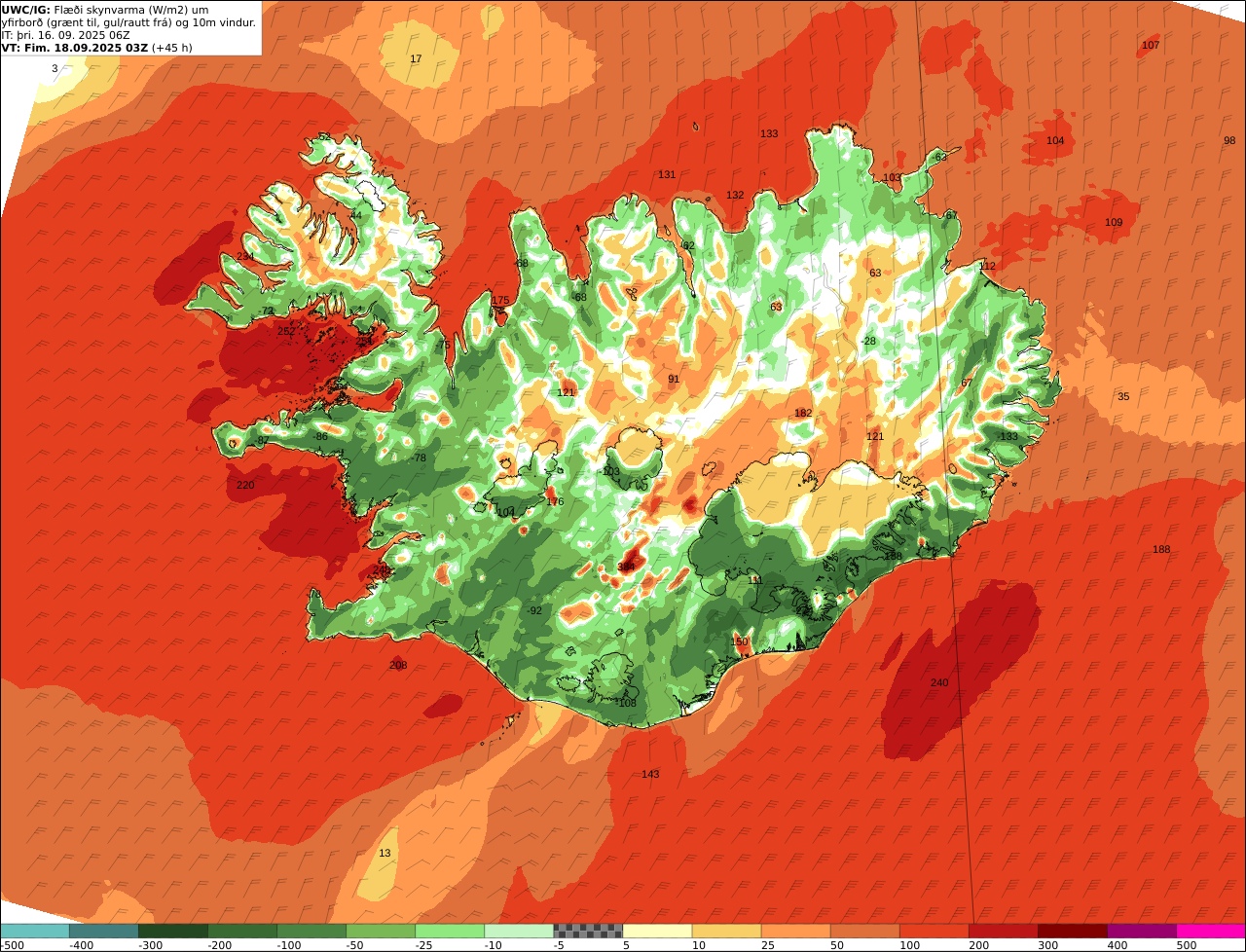Viewport: 1246px width, 952px height.
Task: Click legend swatch between -300 and -200
Action: 172,931
